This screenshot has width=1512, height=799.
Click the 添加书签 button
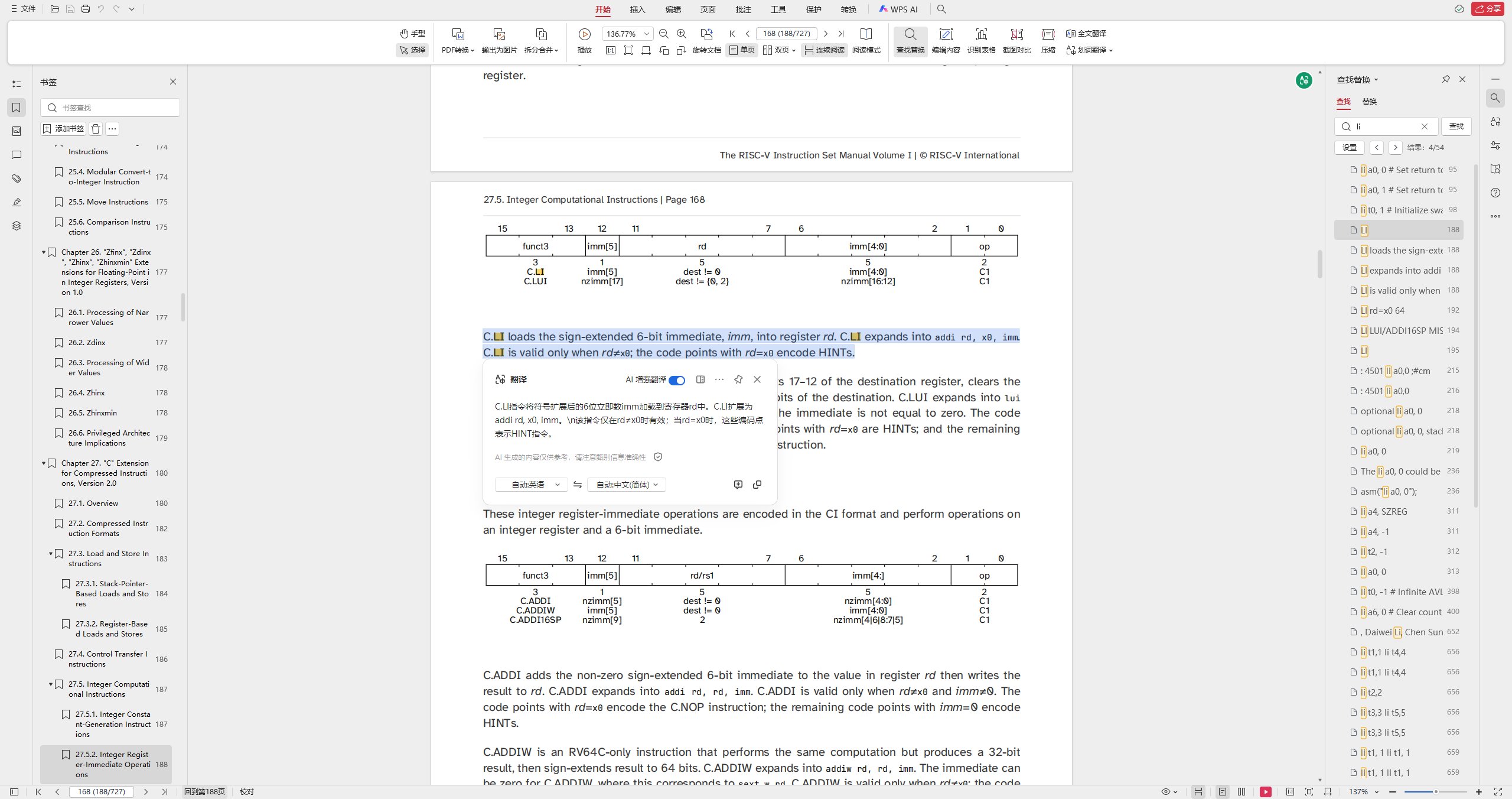(63, 129)
